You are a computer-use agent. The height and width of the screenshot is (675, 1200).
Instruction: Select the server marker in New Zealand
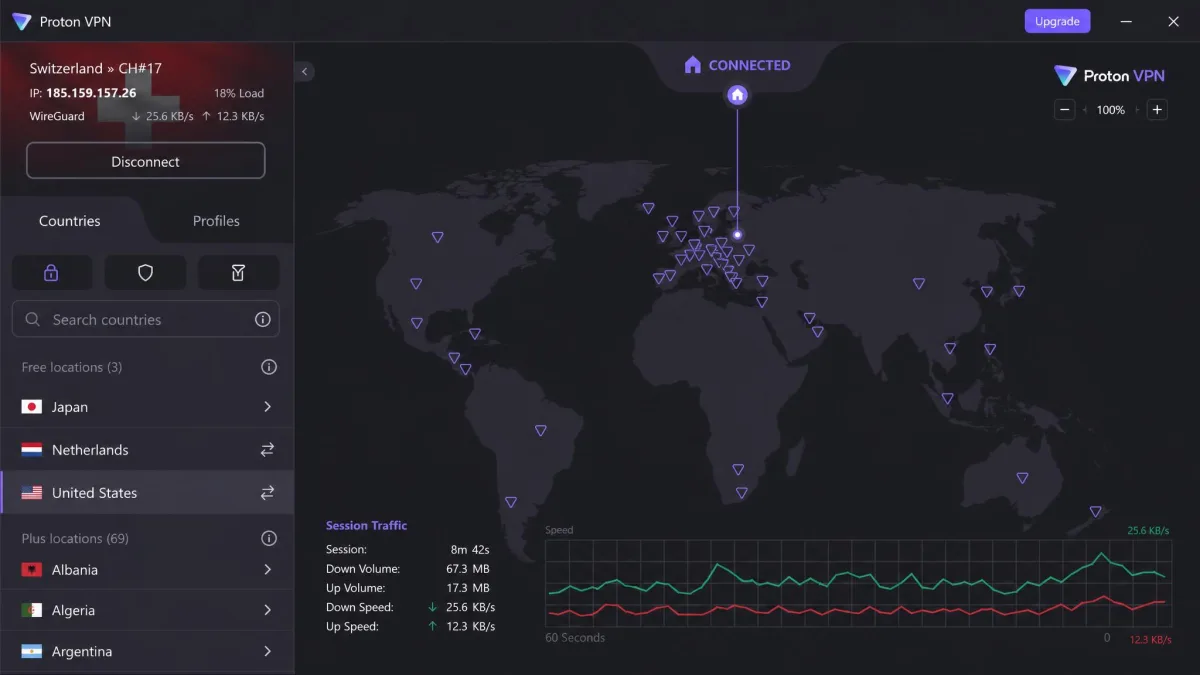tap(1096, 511)
